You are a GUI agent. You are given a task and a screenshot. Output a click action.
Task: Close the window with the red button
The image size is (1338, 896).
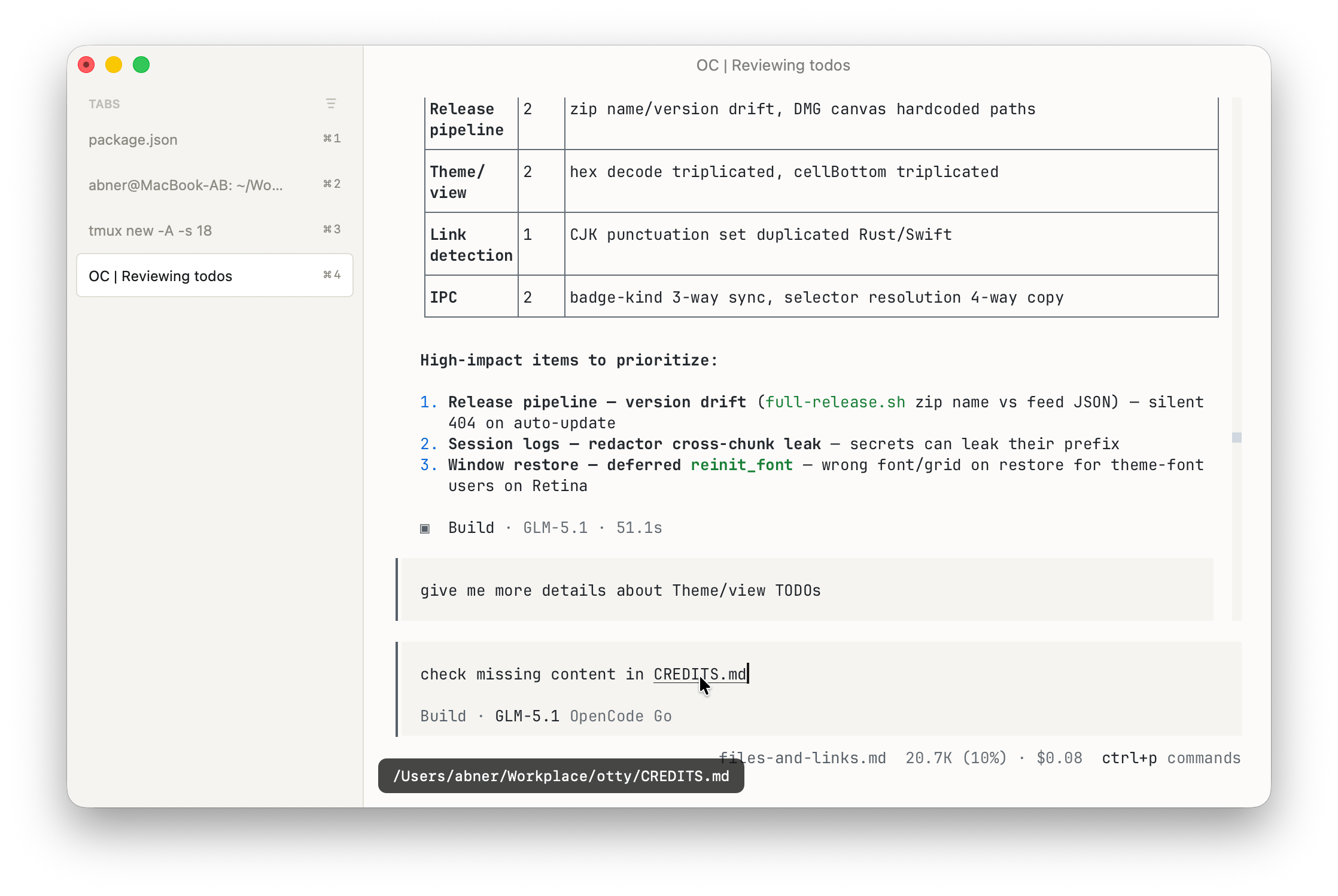[86, 65]
